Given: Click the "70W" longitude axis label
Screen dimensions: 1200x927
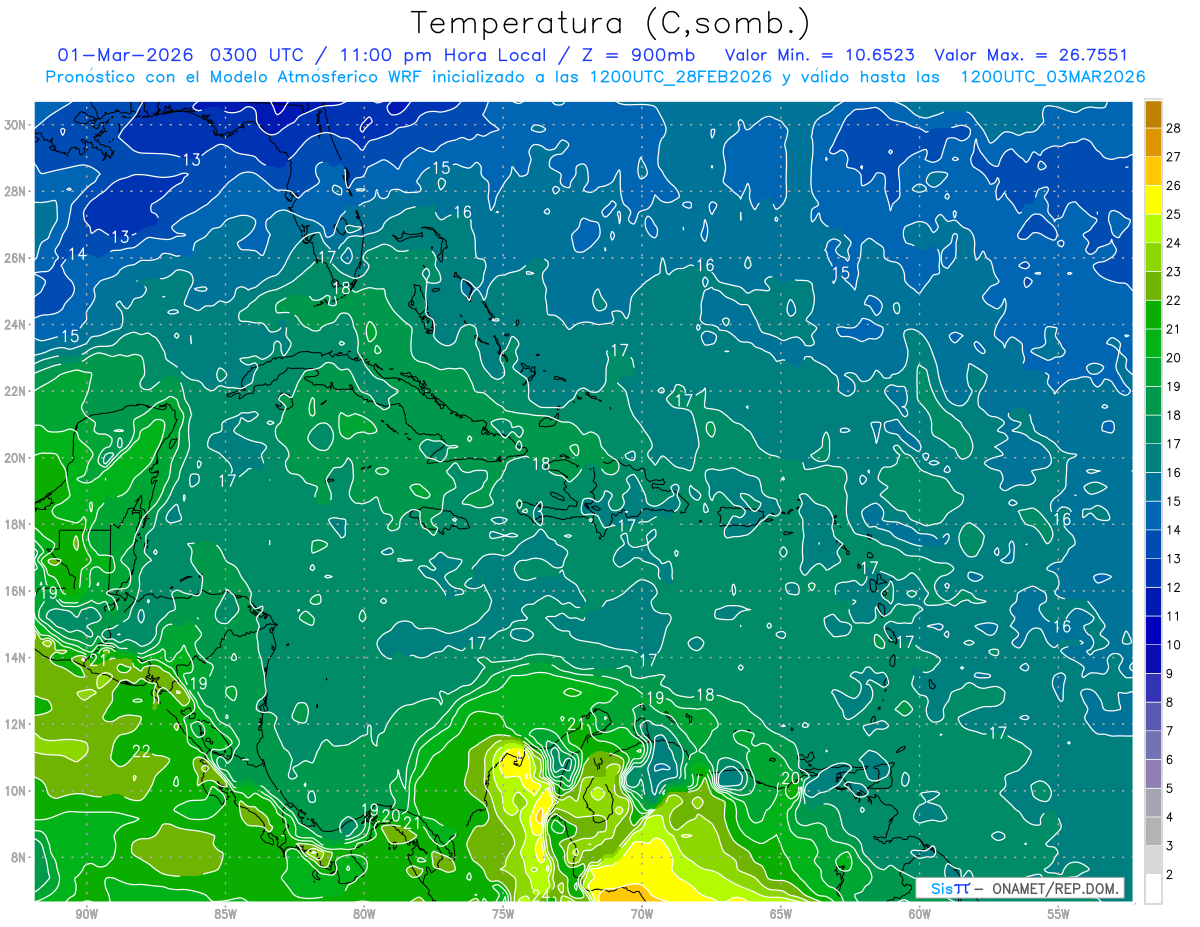Looking at the screenshot, I should click(x=642, y=914).
